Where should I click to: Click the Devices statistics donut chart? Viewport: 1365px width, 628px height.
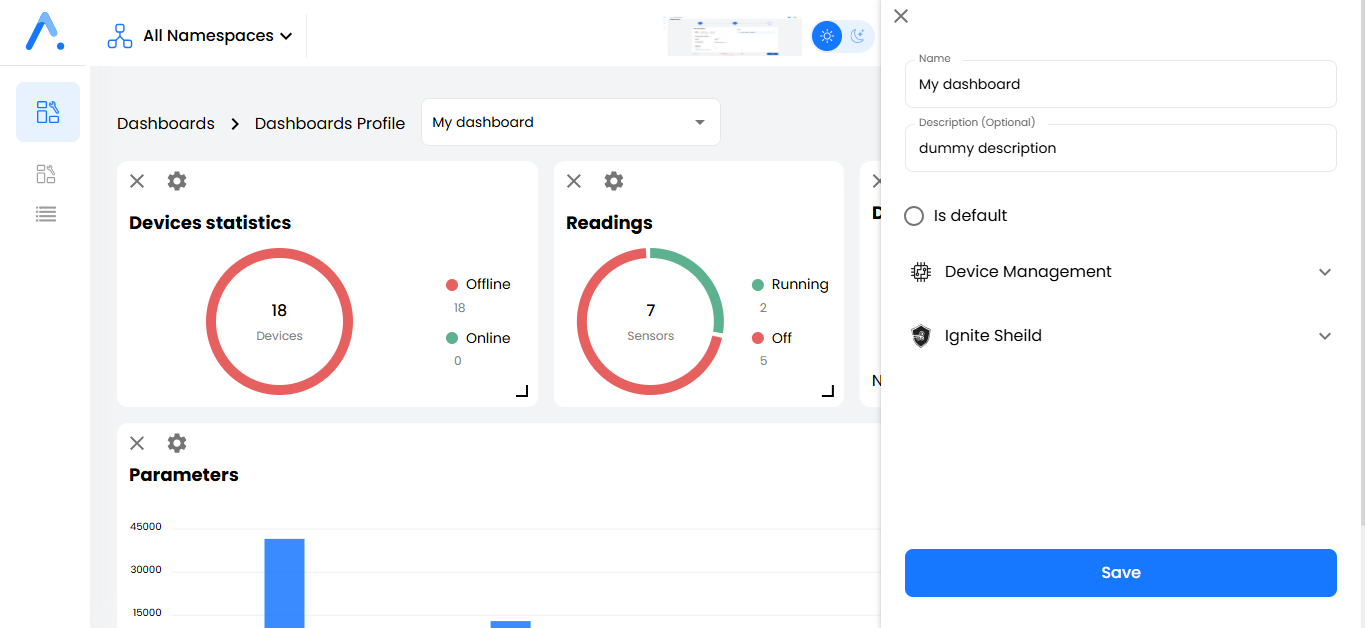click(x=279, y=321)
